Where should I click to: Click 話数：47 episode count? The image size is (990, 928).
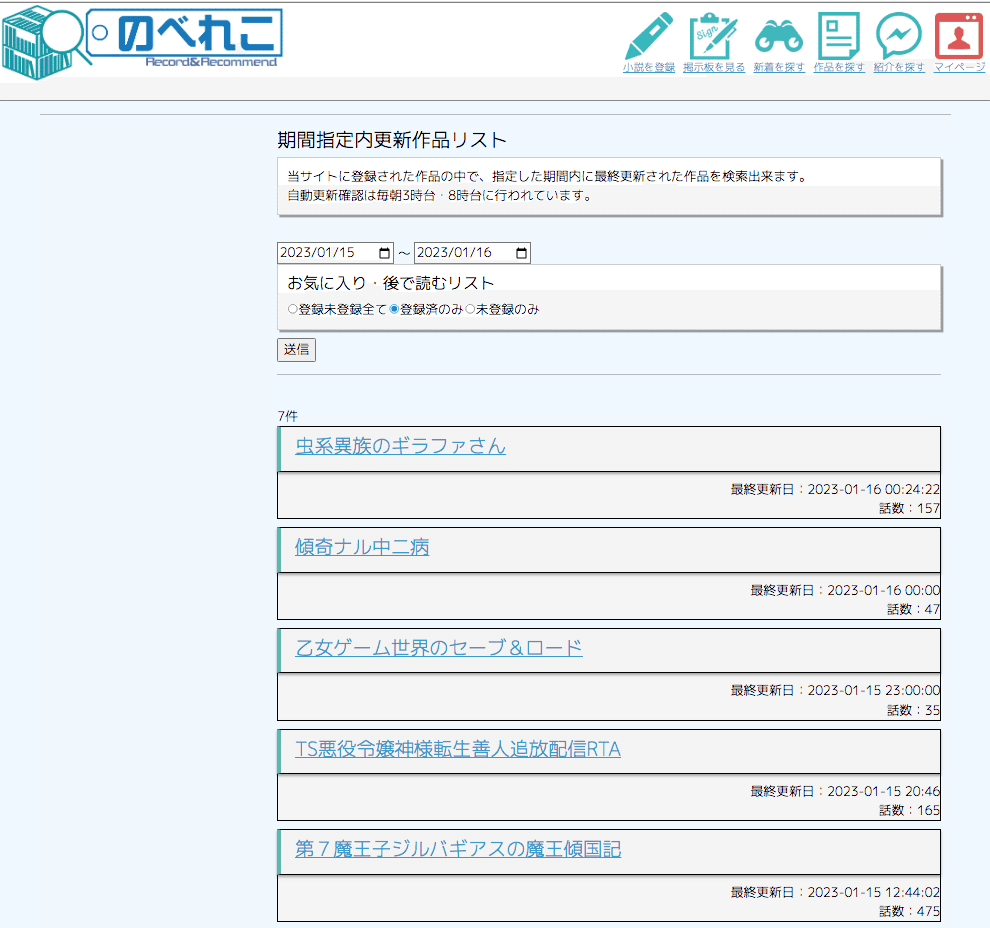point(913,609)
